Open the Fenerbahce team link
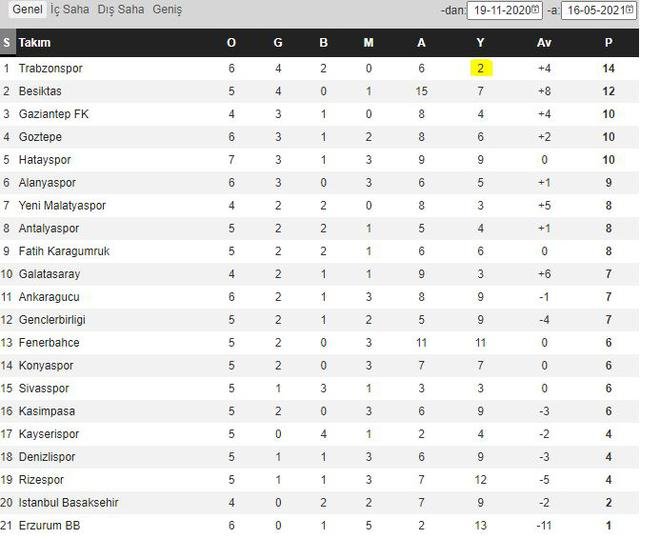Screen dimensions: 670x539 49,343
